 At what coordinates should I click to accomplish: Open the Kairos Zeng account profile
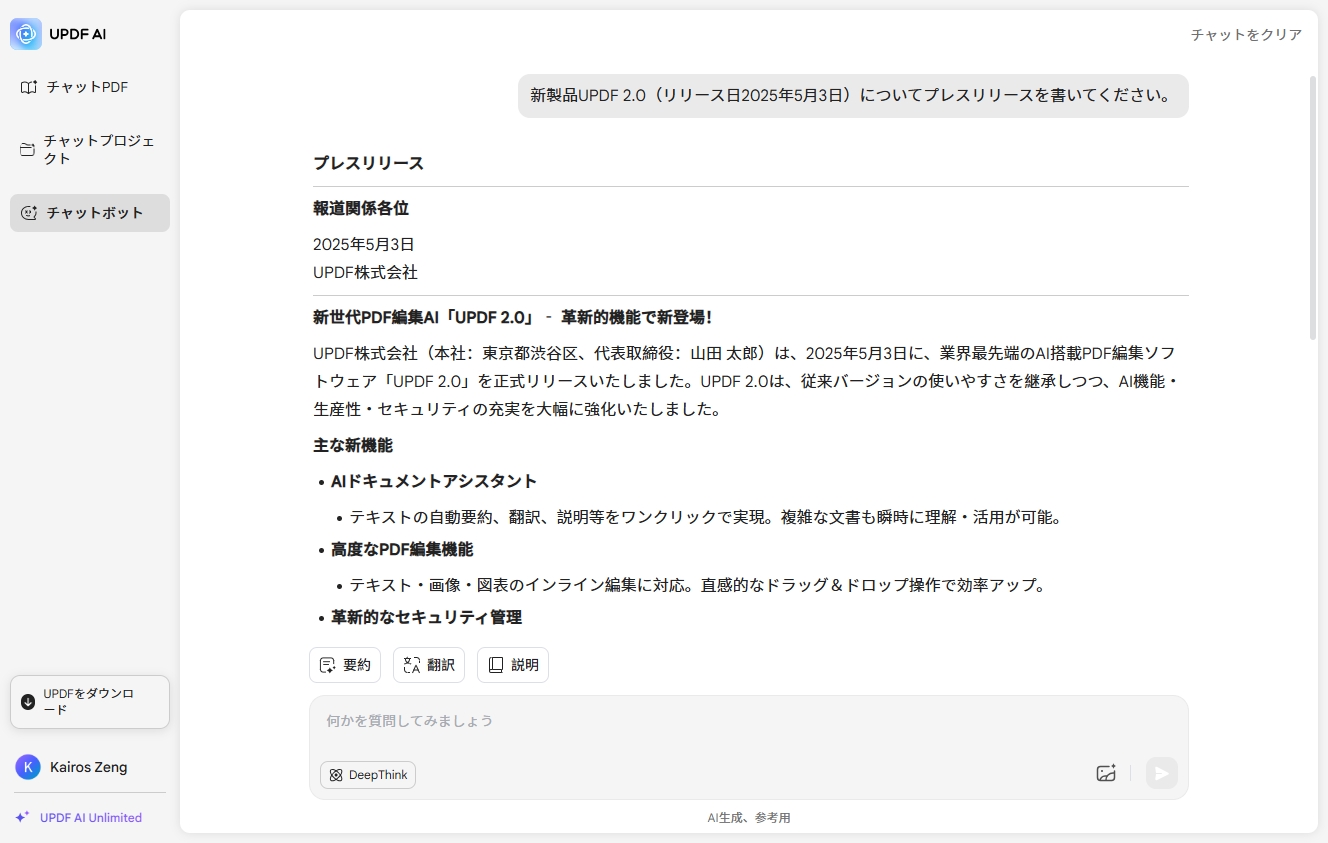[x=90, y=767]
